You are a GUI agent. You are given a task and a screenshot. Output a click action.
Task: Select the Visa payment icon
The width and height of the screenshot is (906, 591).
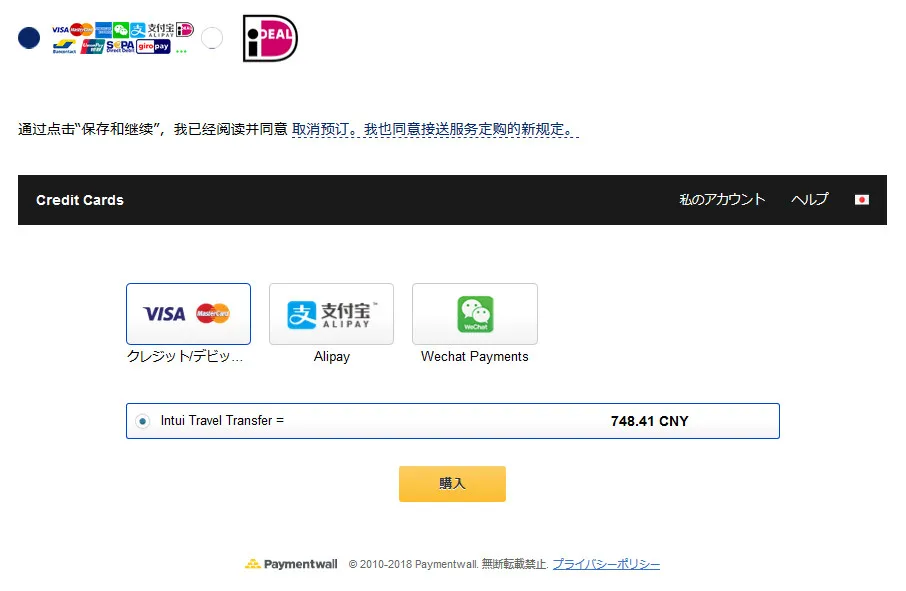point(60,29)
